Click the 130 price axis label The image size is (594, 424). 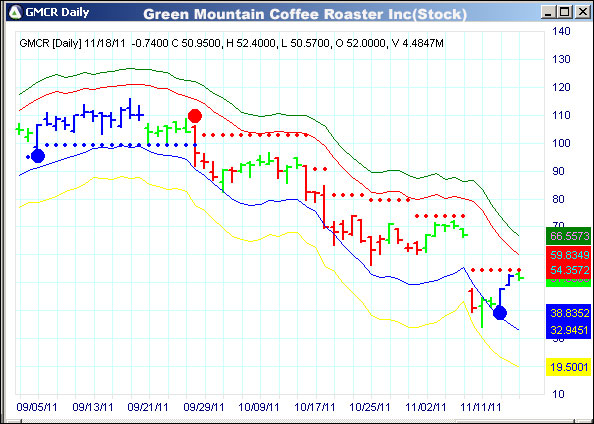click(561, 59)
